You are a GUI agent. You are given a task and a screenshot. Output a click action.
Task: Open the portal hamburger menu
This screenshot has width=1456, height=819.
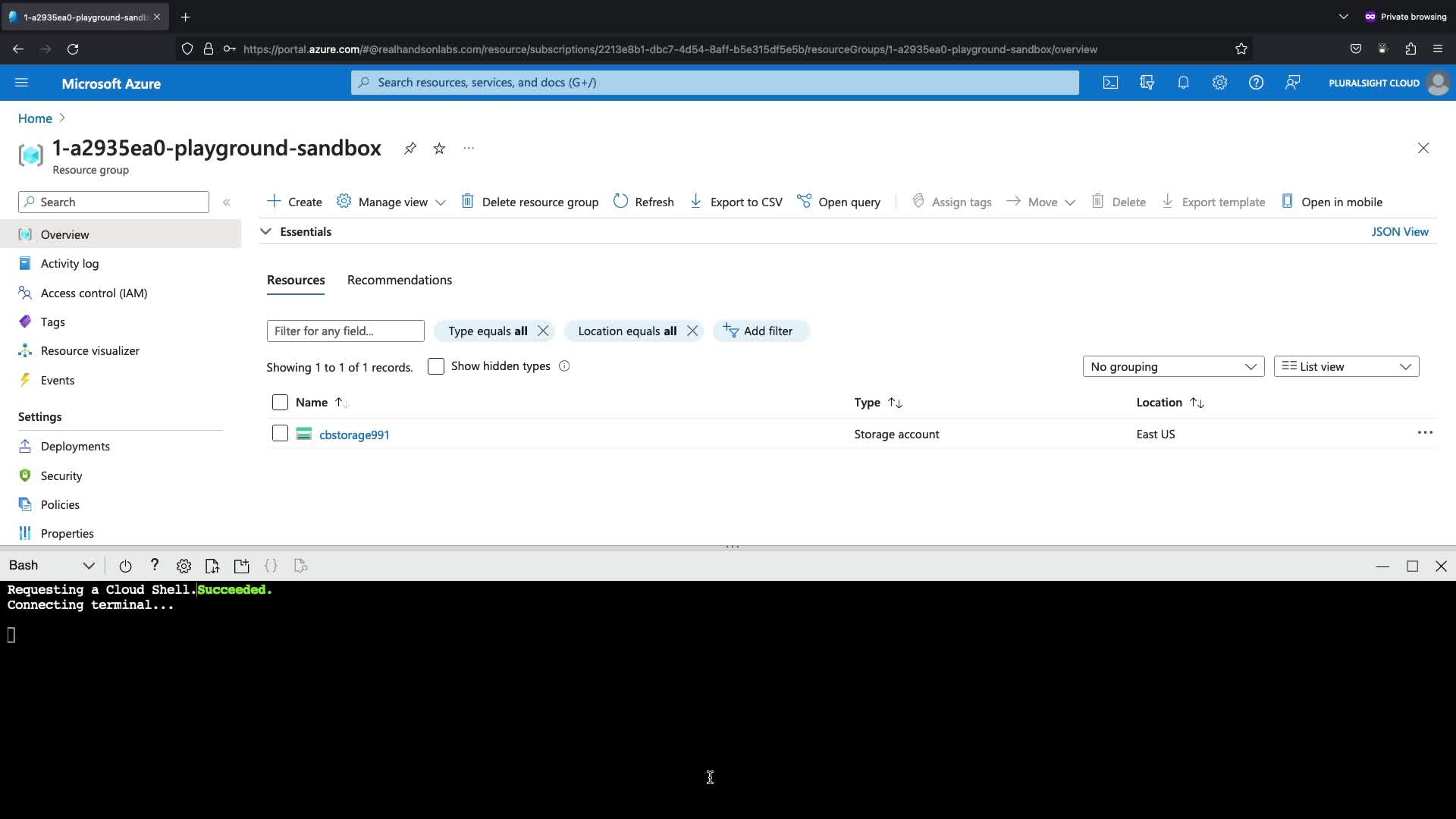pyautogui.click(x=21, y=83)
